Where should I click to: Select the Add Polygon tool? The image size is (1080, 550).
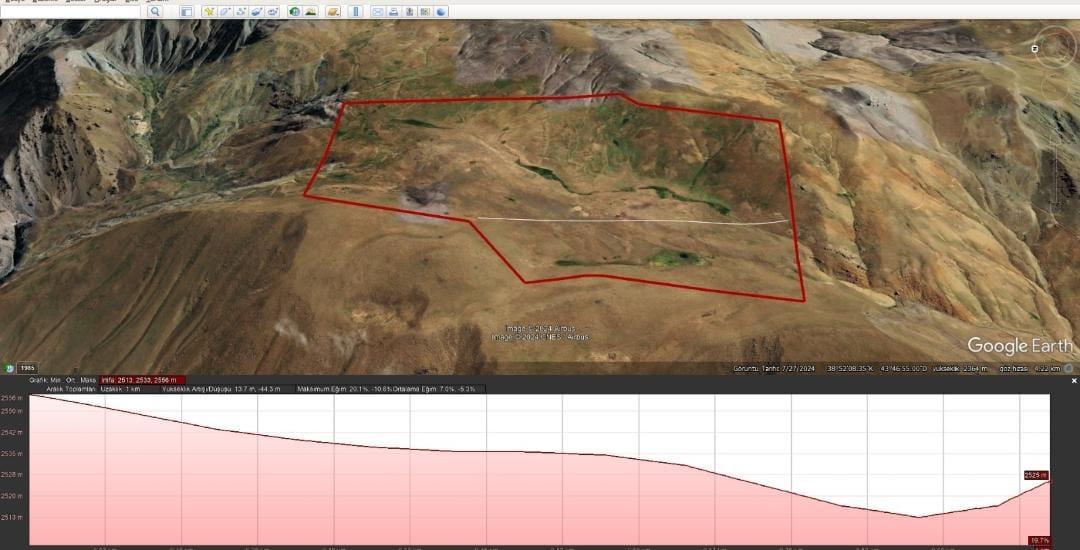coord(225,12)
